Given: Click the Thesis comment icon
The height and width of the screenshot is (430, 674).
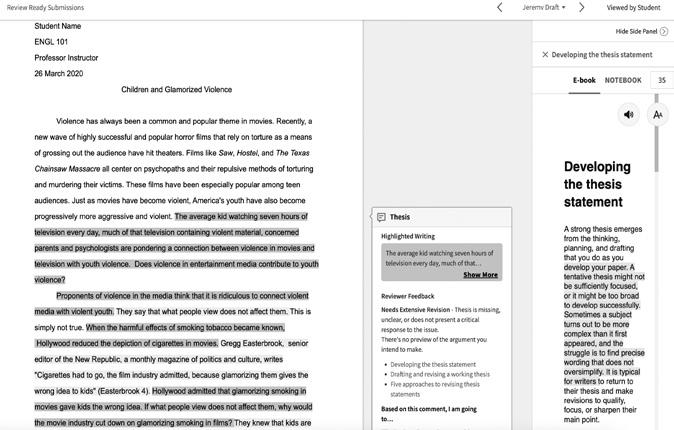Looking at the screenshot, I should pyautogui.click(x=381, y=217).
